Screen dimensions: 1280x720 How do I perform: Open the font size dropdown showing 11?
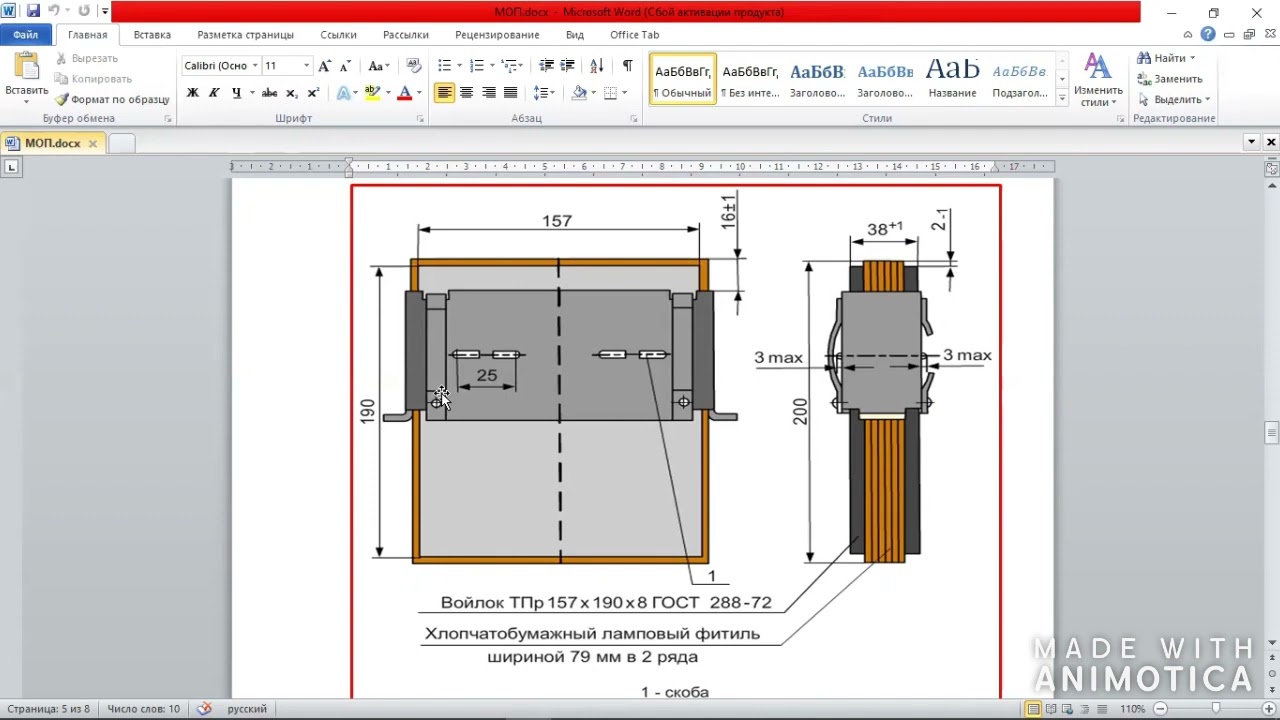pyautogui.click(x=306, y=65)
